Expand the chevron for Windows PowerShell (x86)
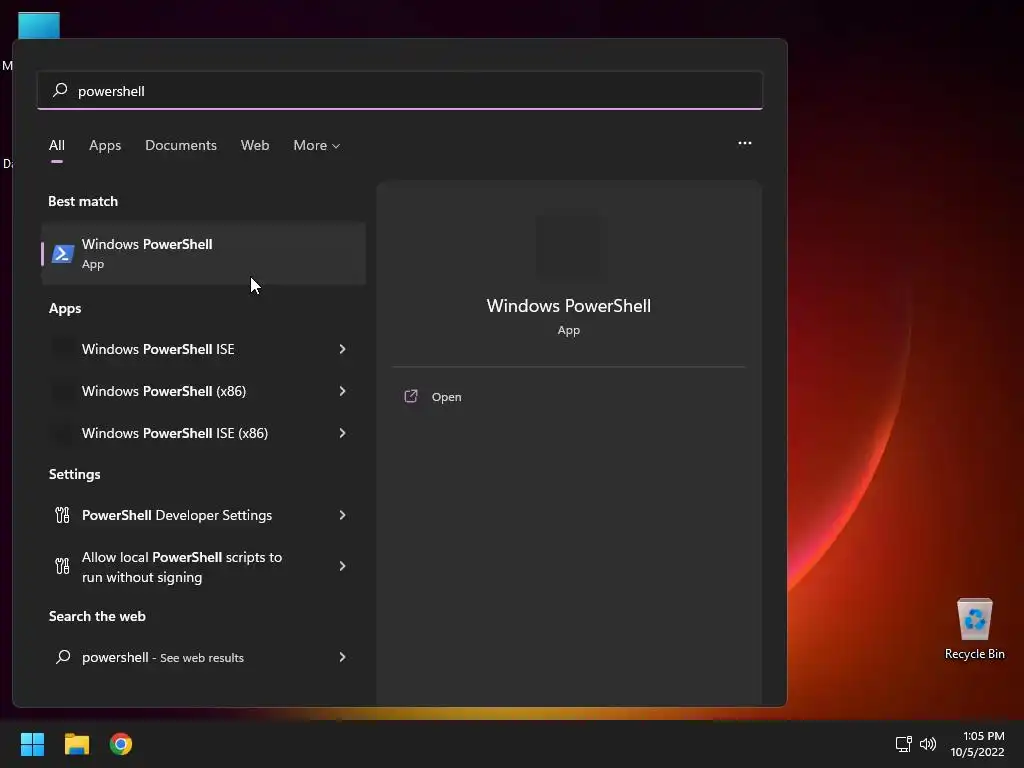Viewport: 1024px width, 768px height. coord(342,391)
